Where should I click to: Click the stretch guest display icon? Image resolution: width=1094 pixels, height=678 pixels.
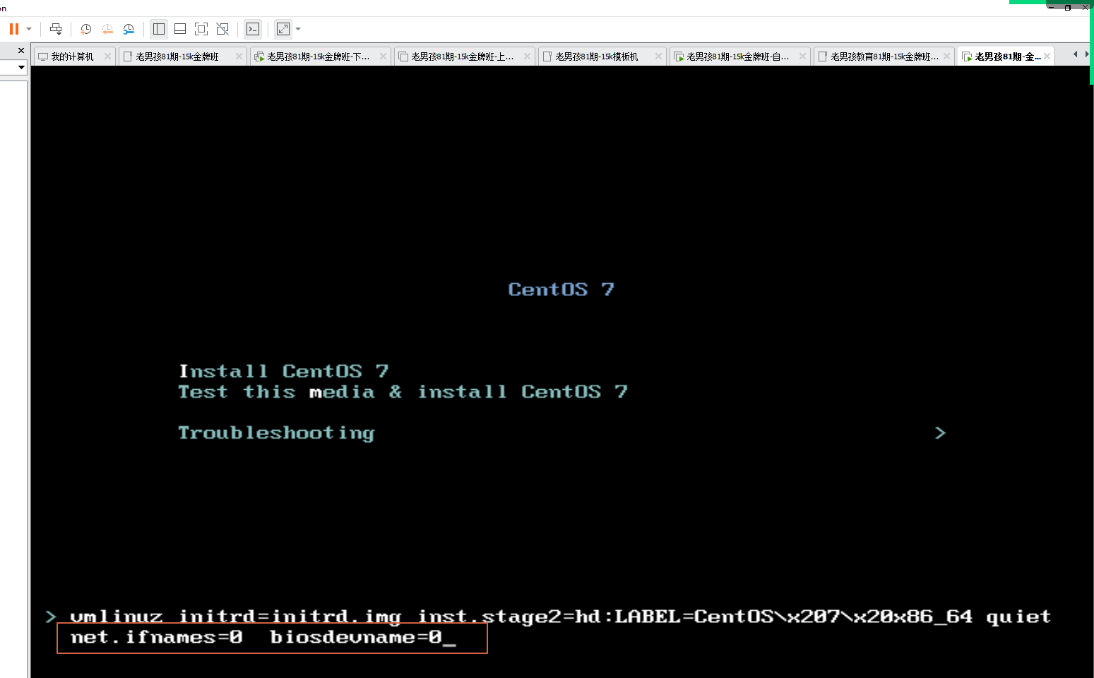(x=283, y=29)
